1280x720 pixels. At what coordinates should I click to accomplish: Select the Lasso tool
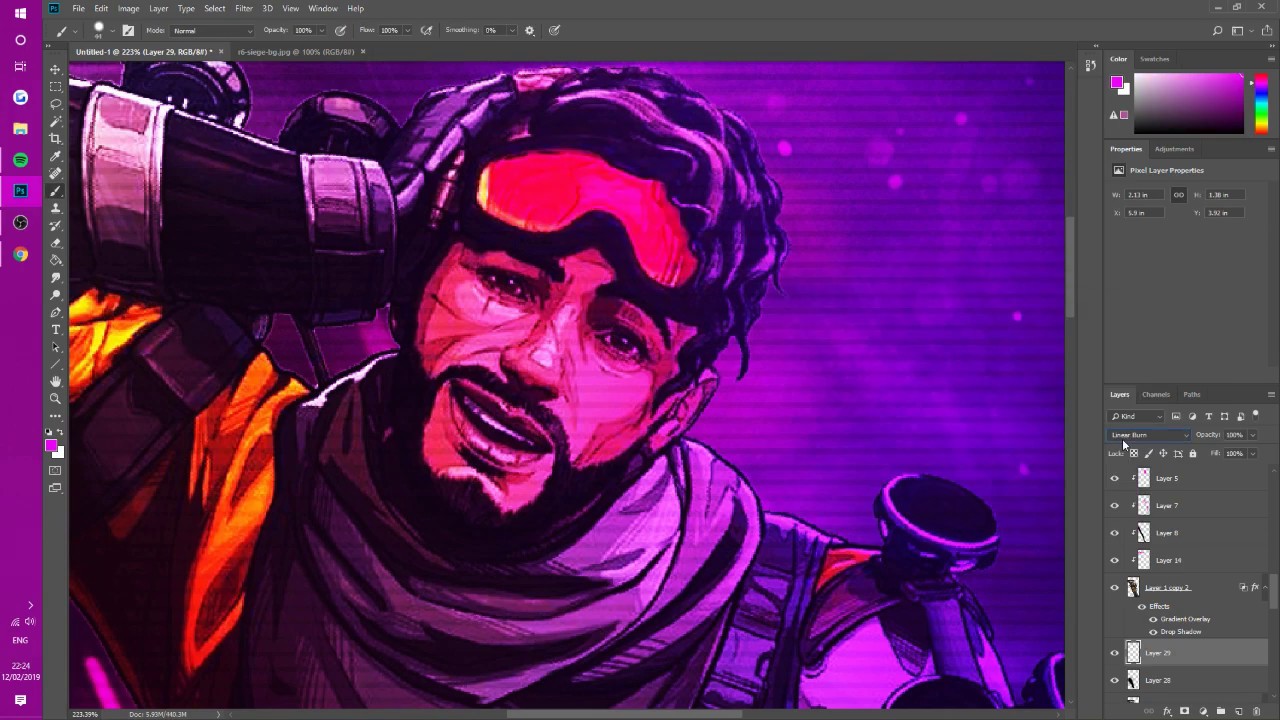pos(56,104)
